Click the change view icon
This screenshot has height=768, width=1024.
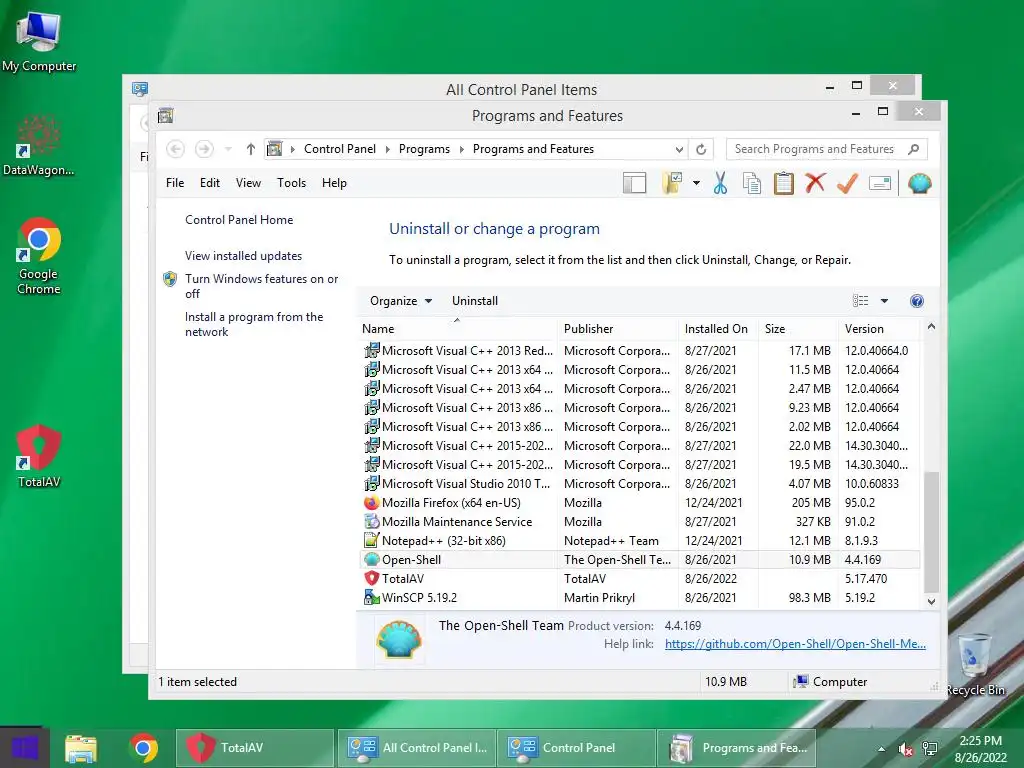(x=860, y=301)
